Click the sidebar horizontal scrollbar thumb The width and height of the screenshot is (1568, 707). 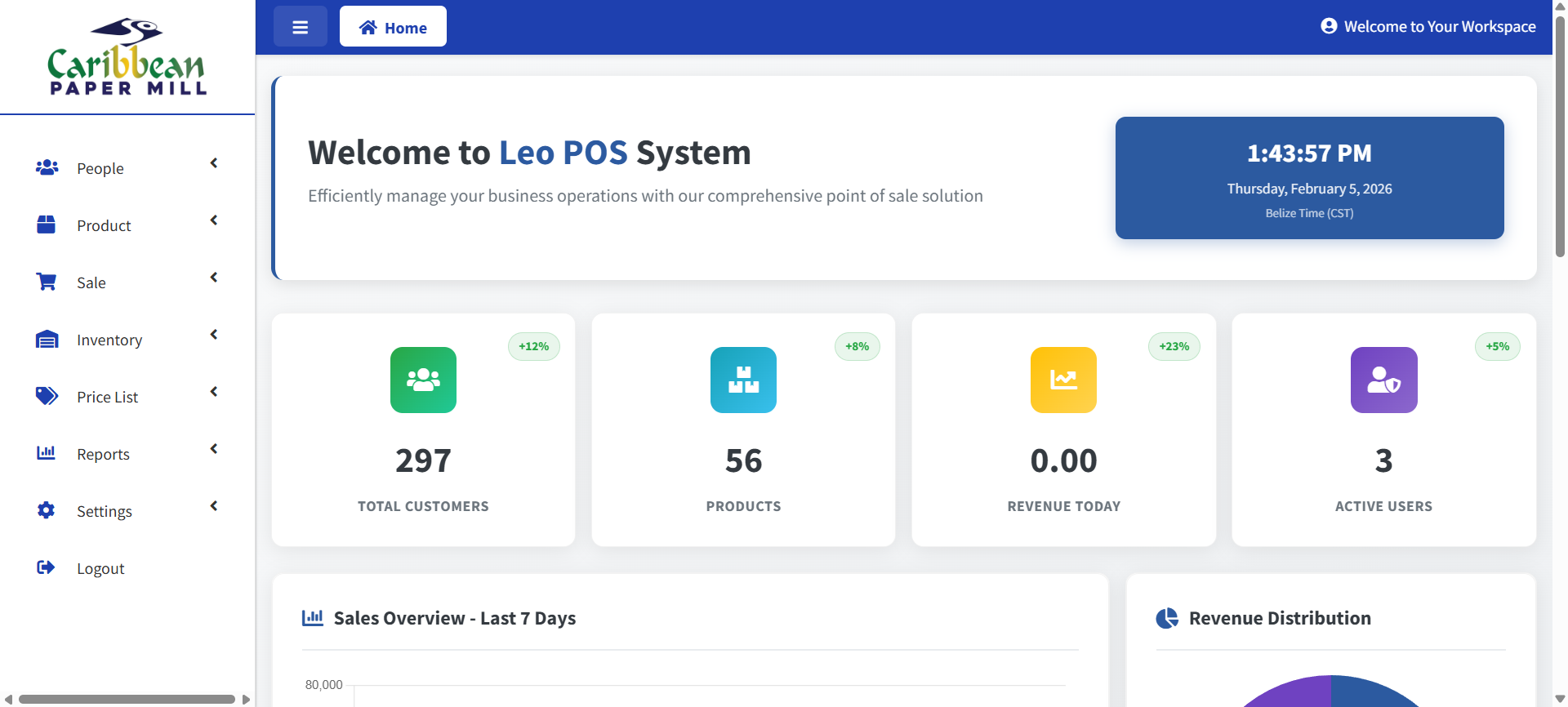[x=127, y=699]
